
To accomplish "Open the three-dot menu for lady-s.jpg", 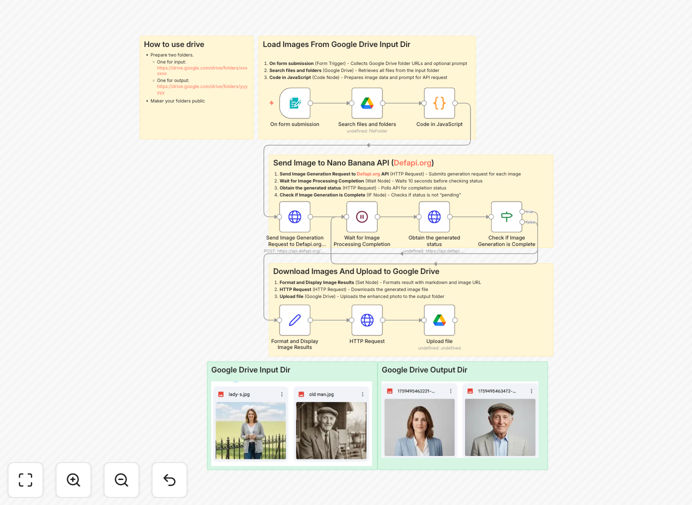I will [282, 394].
